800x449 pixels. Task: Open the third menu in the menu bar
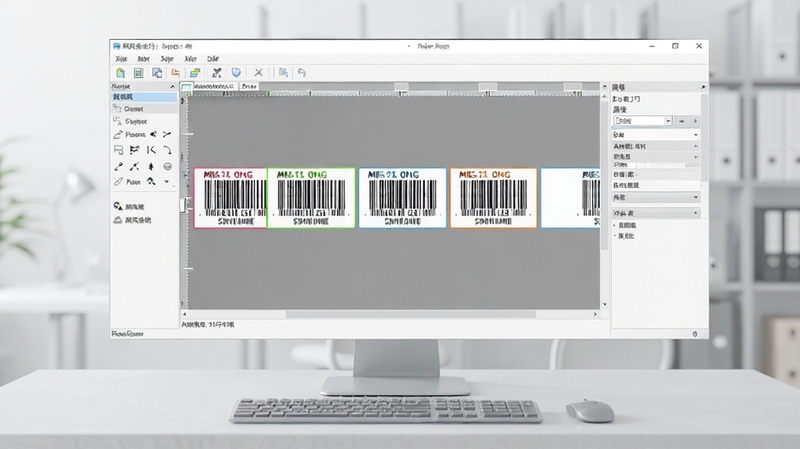pos(167,59)
